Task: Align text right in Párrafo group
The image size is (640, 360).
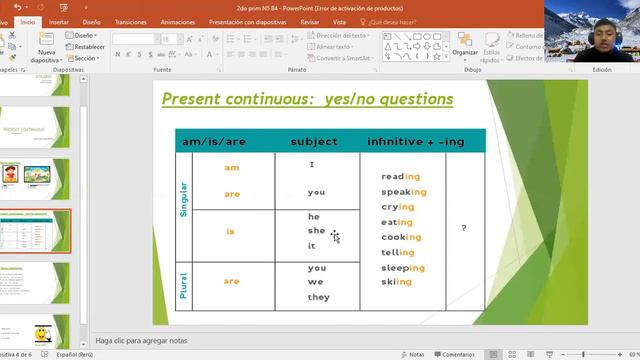Action: (x=253, y=54)
